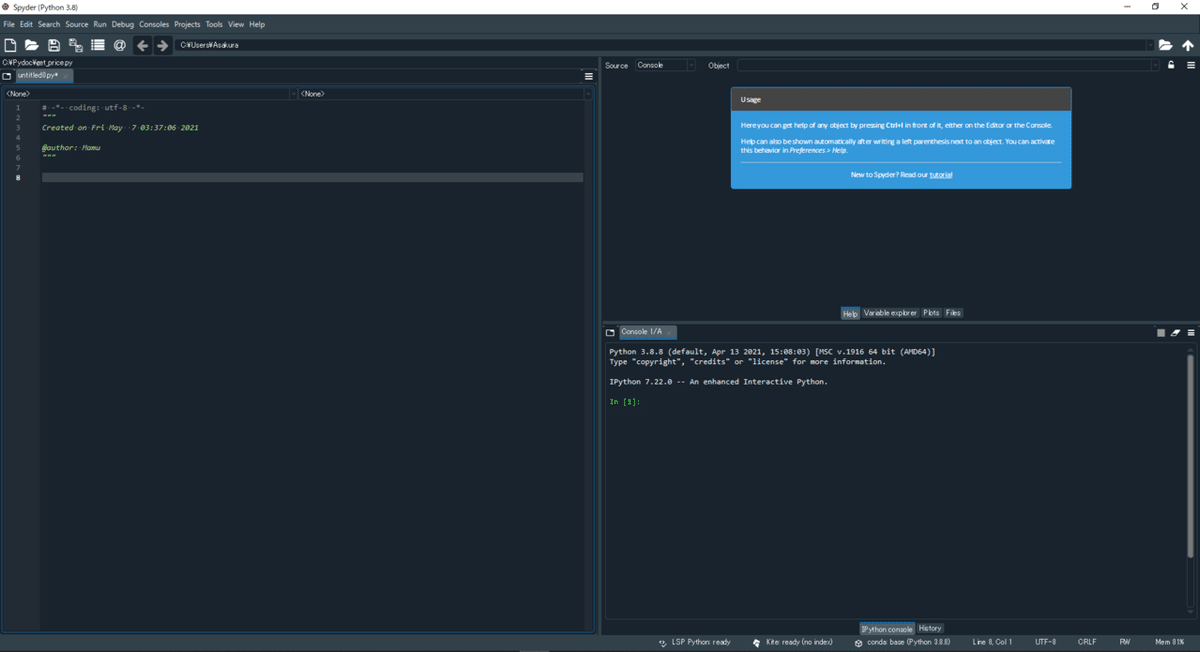Open the Edit menu

point(26,24)
